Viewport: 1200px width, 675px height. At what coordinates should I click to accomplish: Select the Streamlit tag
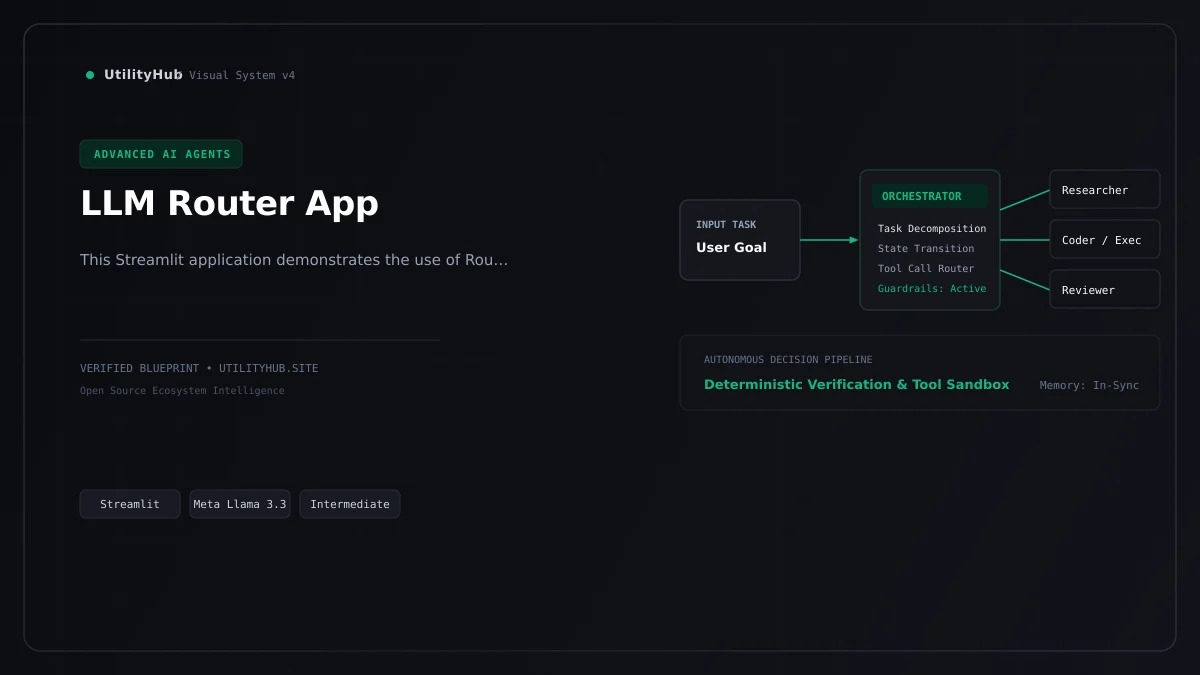(x=130, y=504)
